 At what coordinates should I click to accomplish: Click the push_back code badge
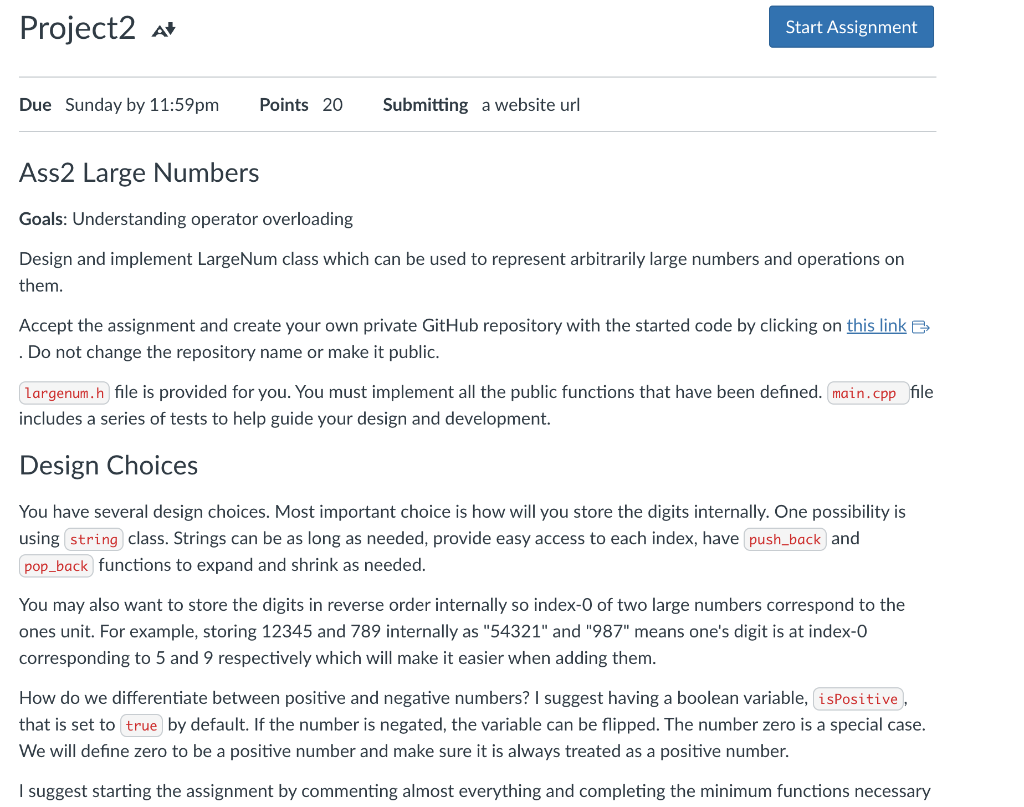tap(784, 539)
